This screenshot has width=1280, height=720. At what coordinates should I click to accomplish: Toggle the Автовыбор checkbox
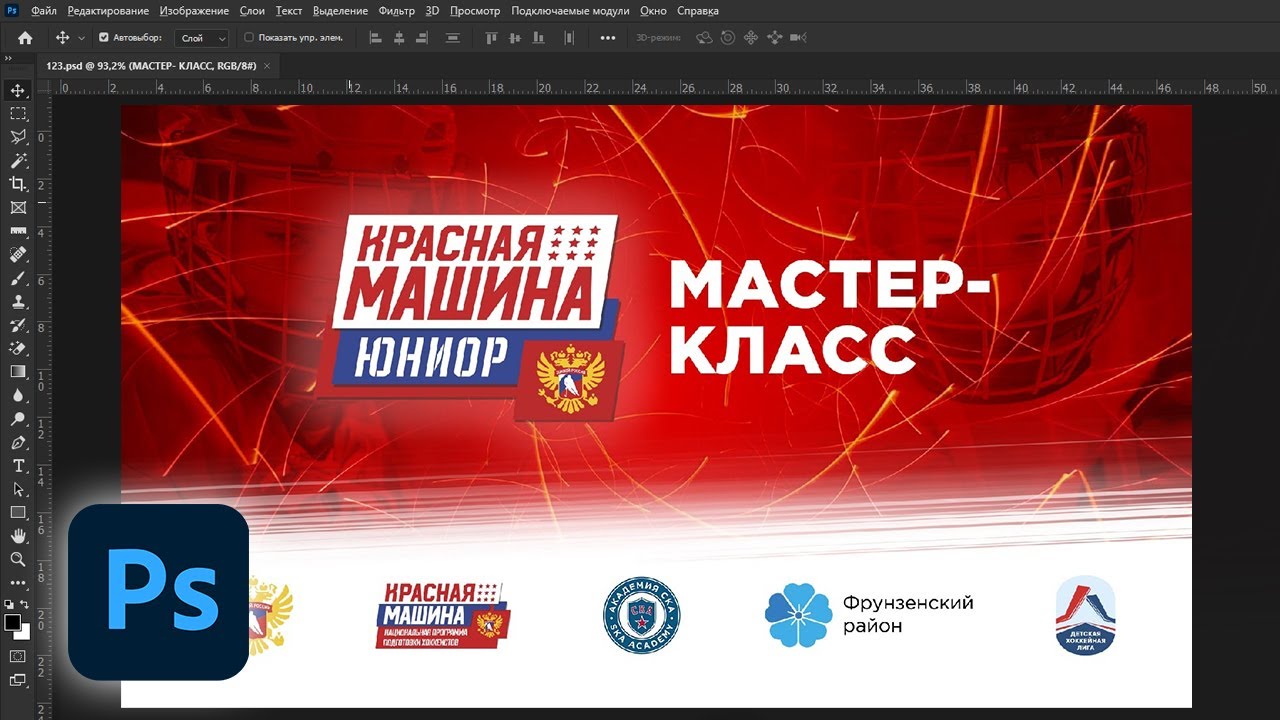pos(104,38)
